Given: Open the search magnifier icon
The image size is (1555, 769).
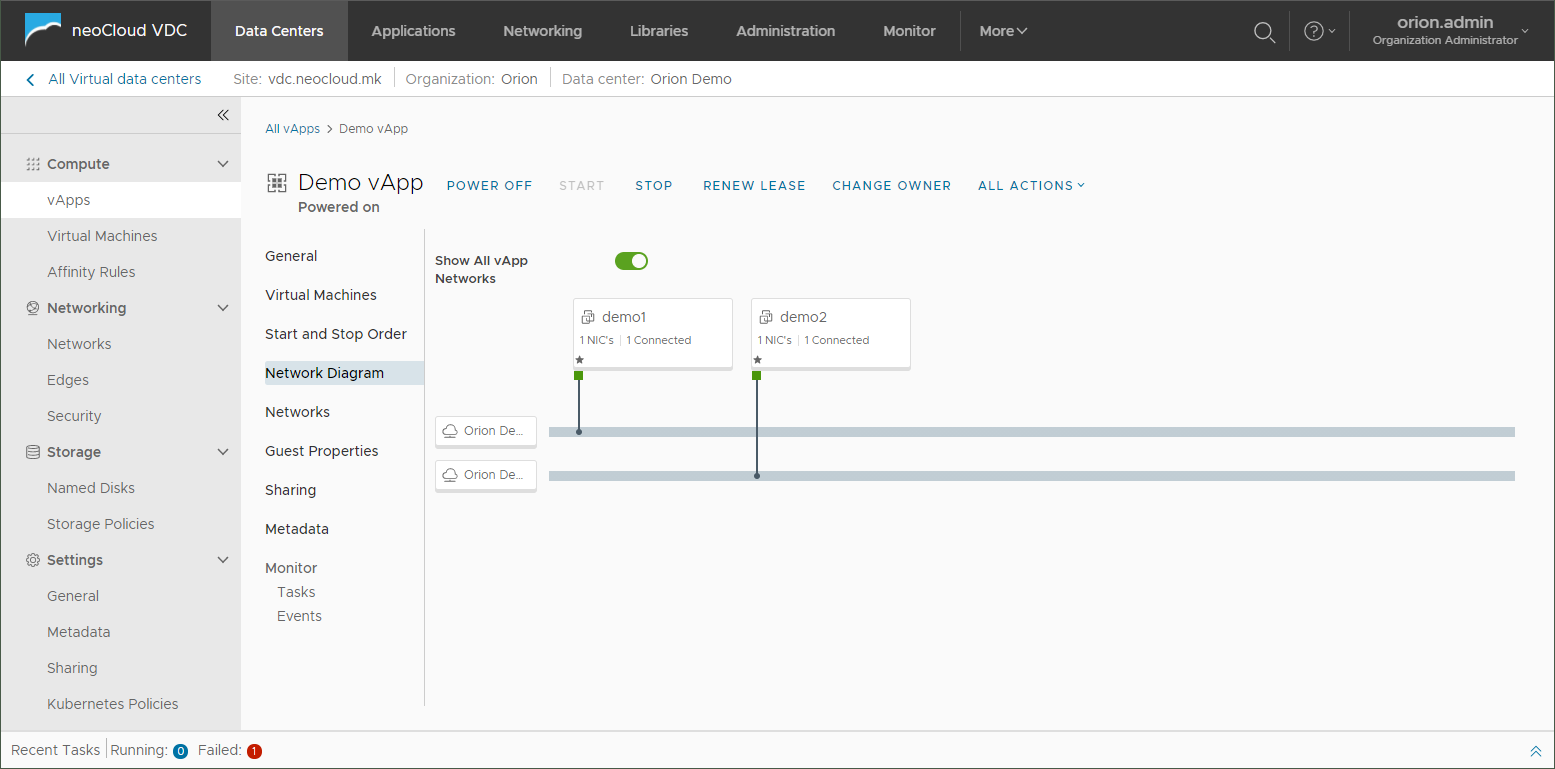Looking at the screenshot, I should (x=1264, y=32).
